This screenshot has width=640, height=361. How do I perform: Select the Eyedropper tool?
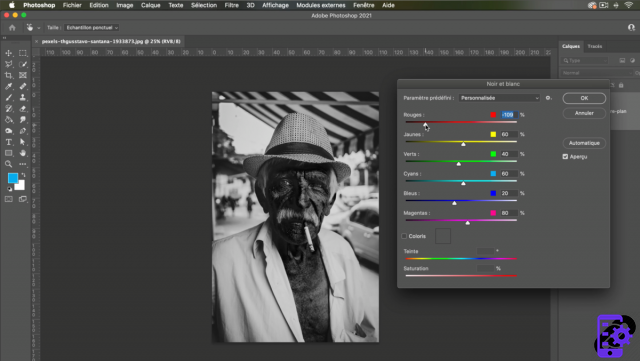[8, 86]
